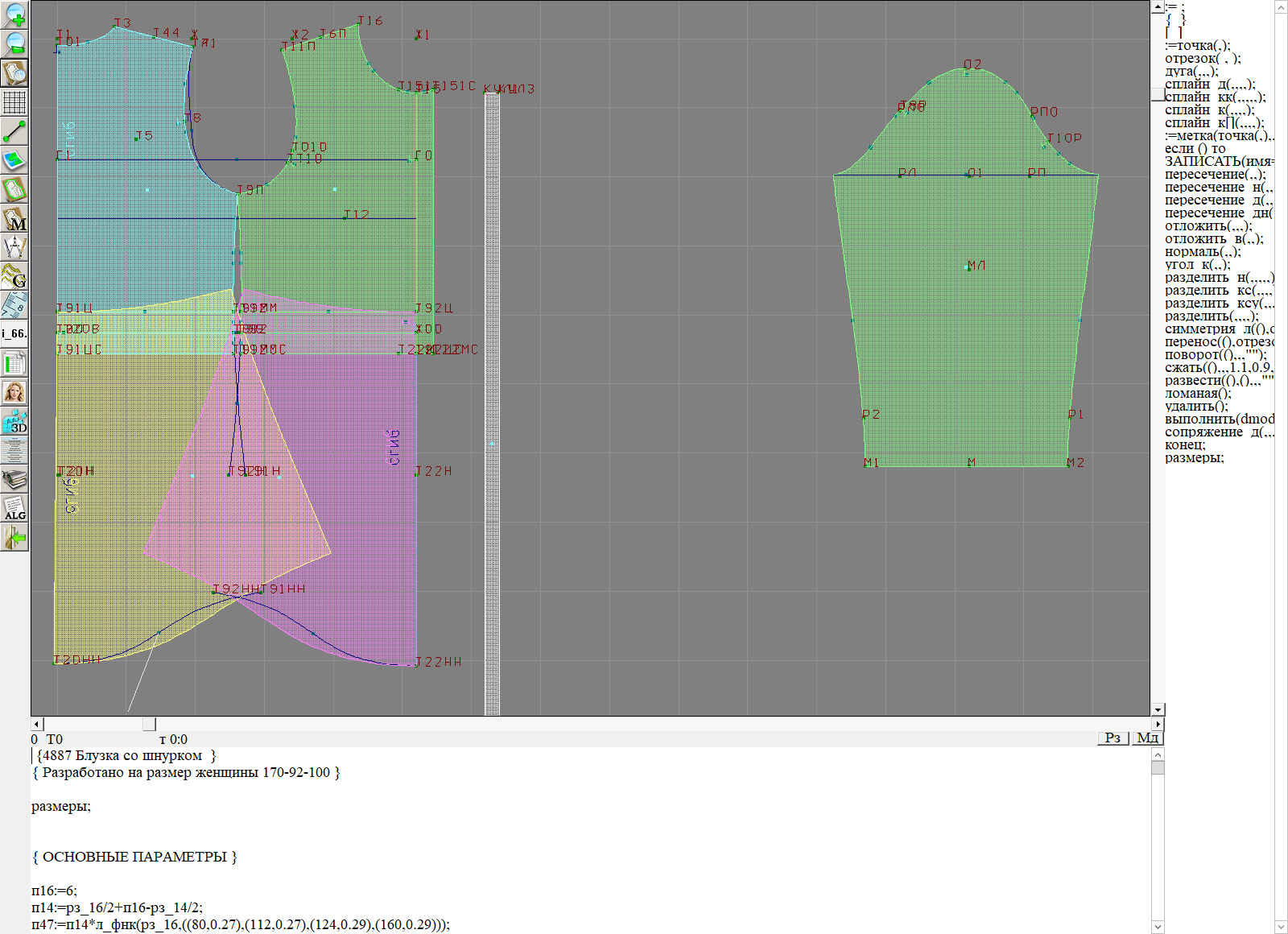The image size is (1288, 934).
Task: Open the 3D view icon
Action: [14, 421]
